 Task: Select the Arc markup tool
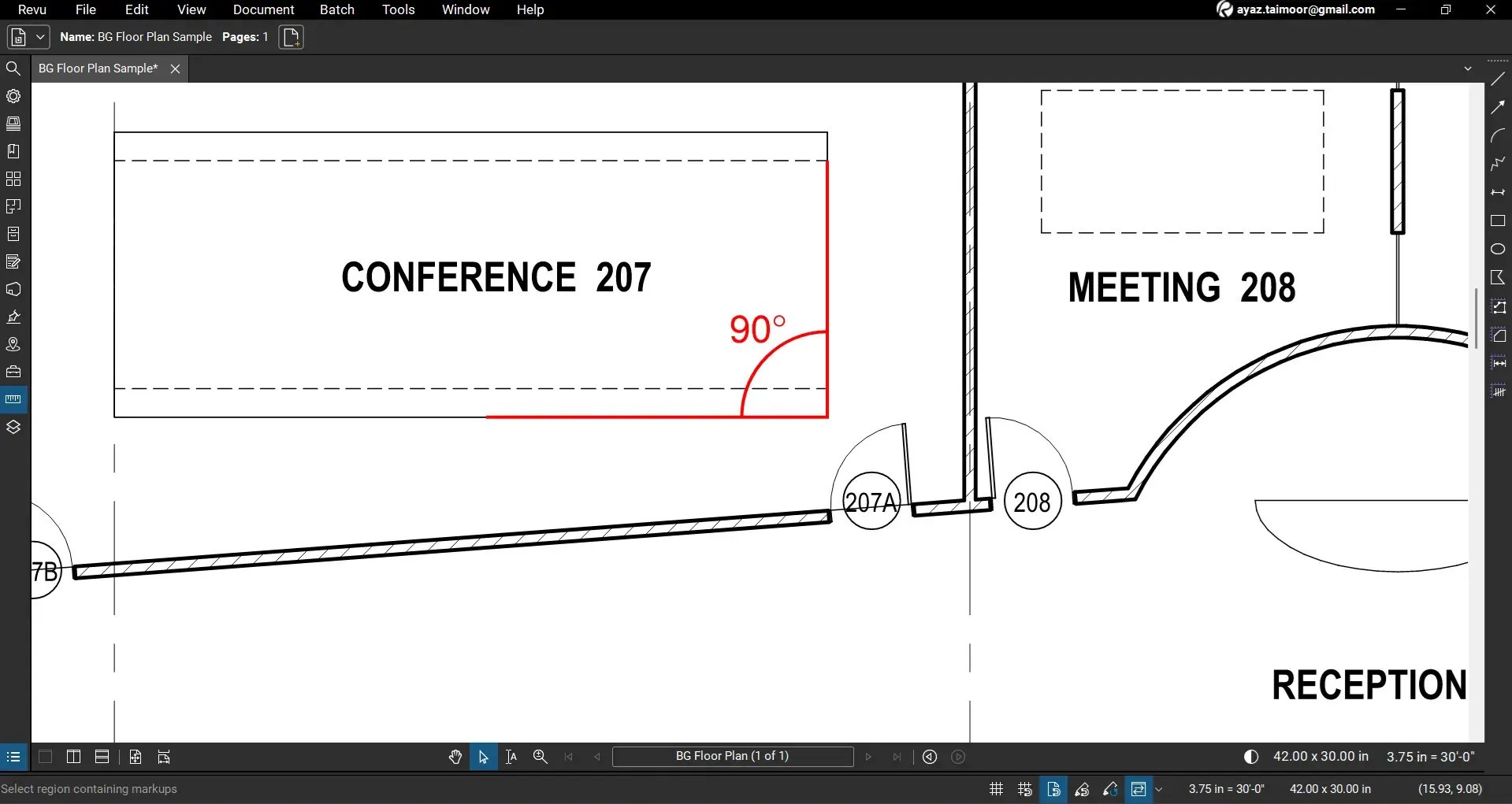[1498, 135]
